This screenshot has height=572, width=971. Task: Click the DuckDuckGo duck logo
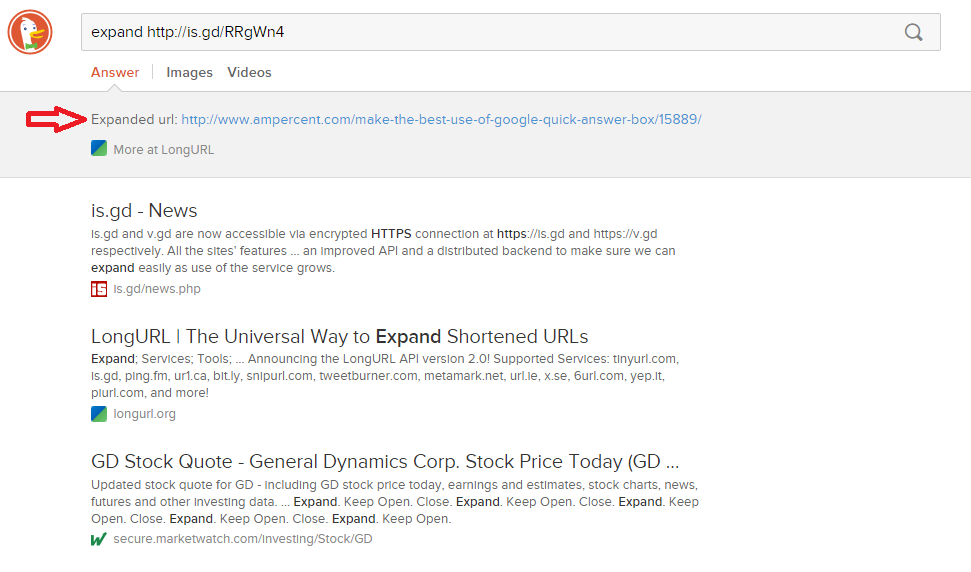tap(30, 31)
